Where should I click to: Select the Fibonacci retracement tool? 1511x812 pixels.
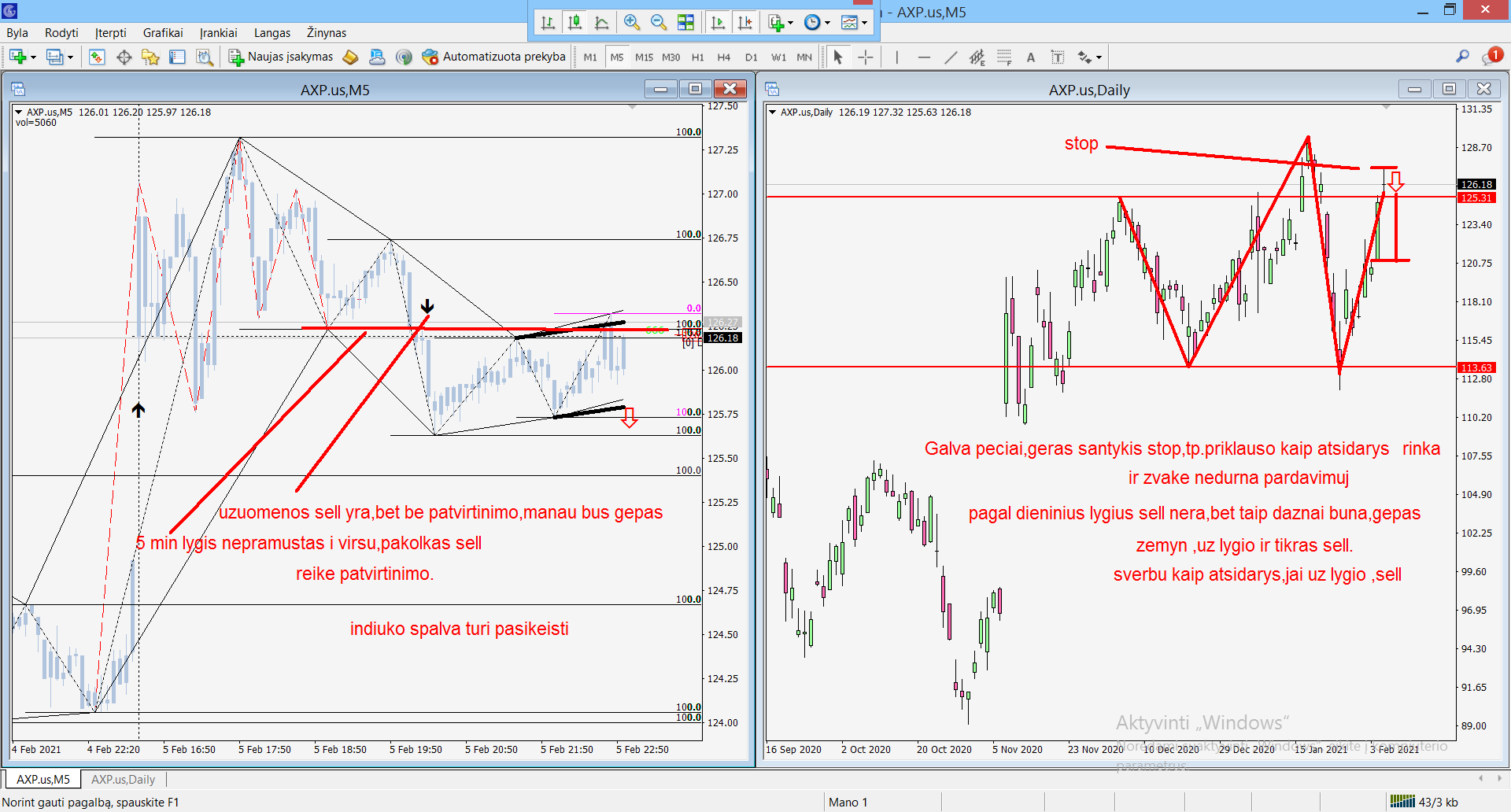click(x=1004, y=57)
